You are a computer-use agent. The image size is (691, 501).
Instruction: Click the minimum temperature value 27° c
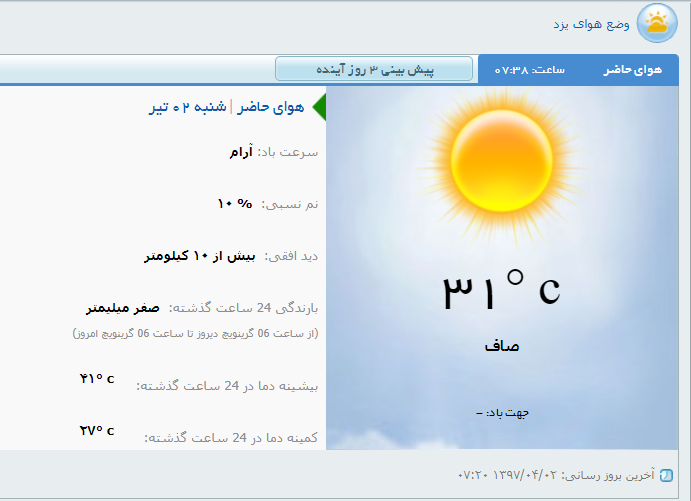click(97, 431)
